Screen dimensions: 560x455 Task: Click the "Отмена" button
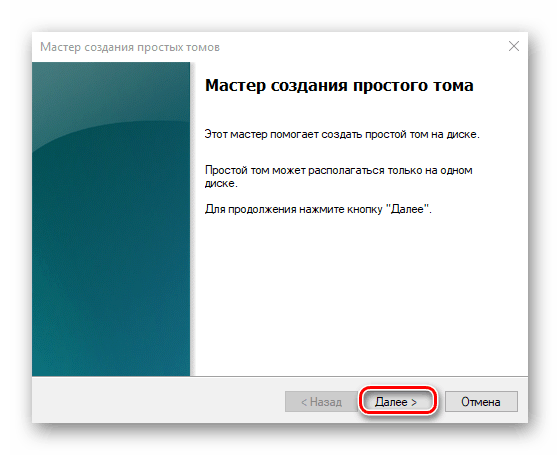pyautogui.click(x=481, y=402)
